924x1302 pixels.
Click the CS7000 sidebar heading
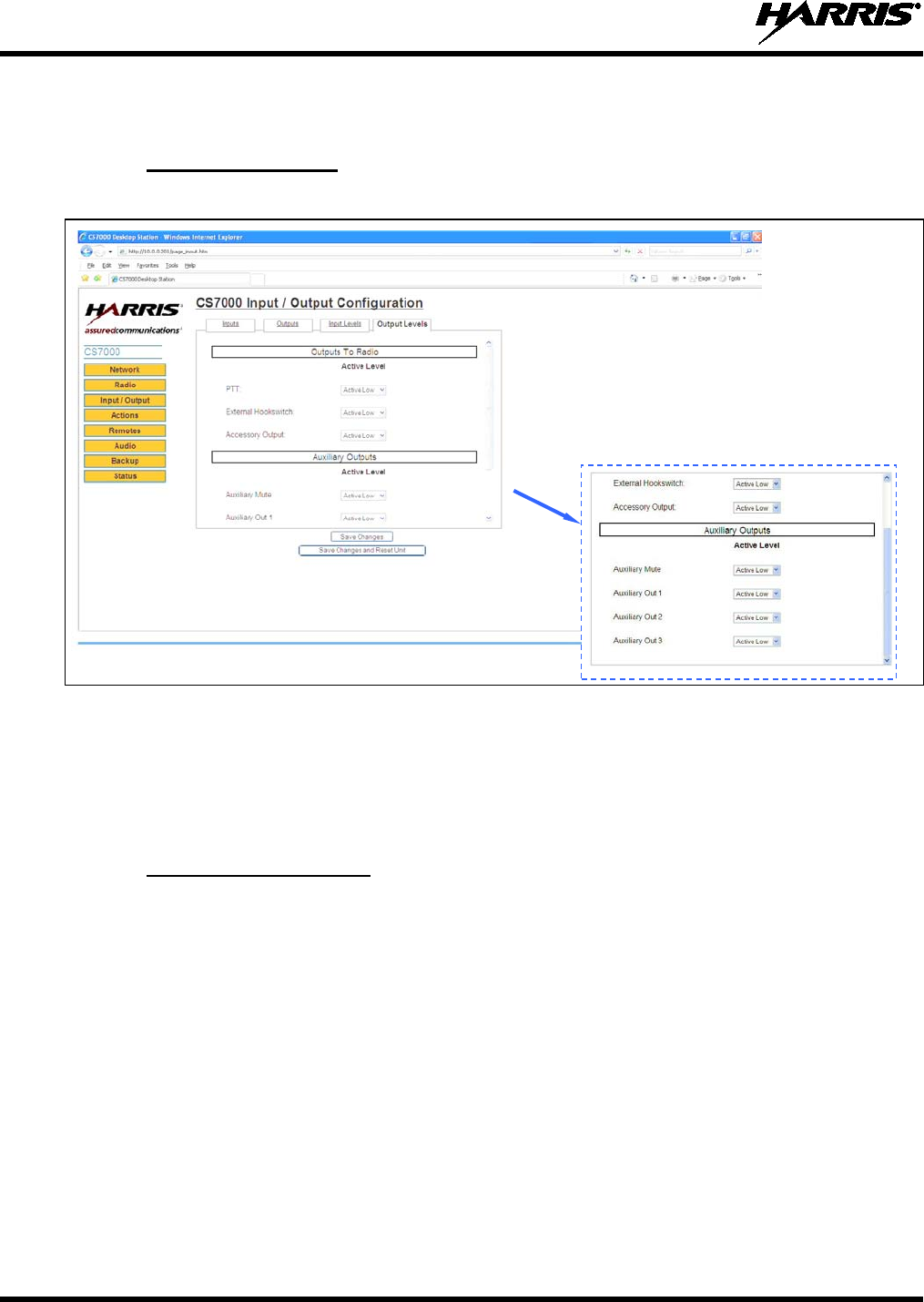[x=102, y=352]
